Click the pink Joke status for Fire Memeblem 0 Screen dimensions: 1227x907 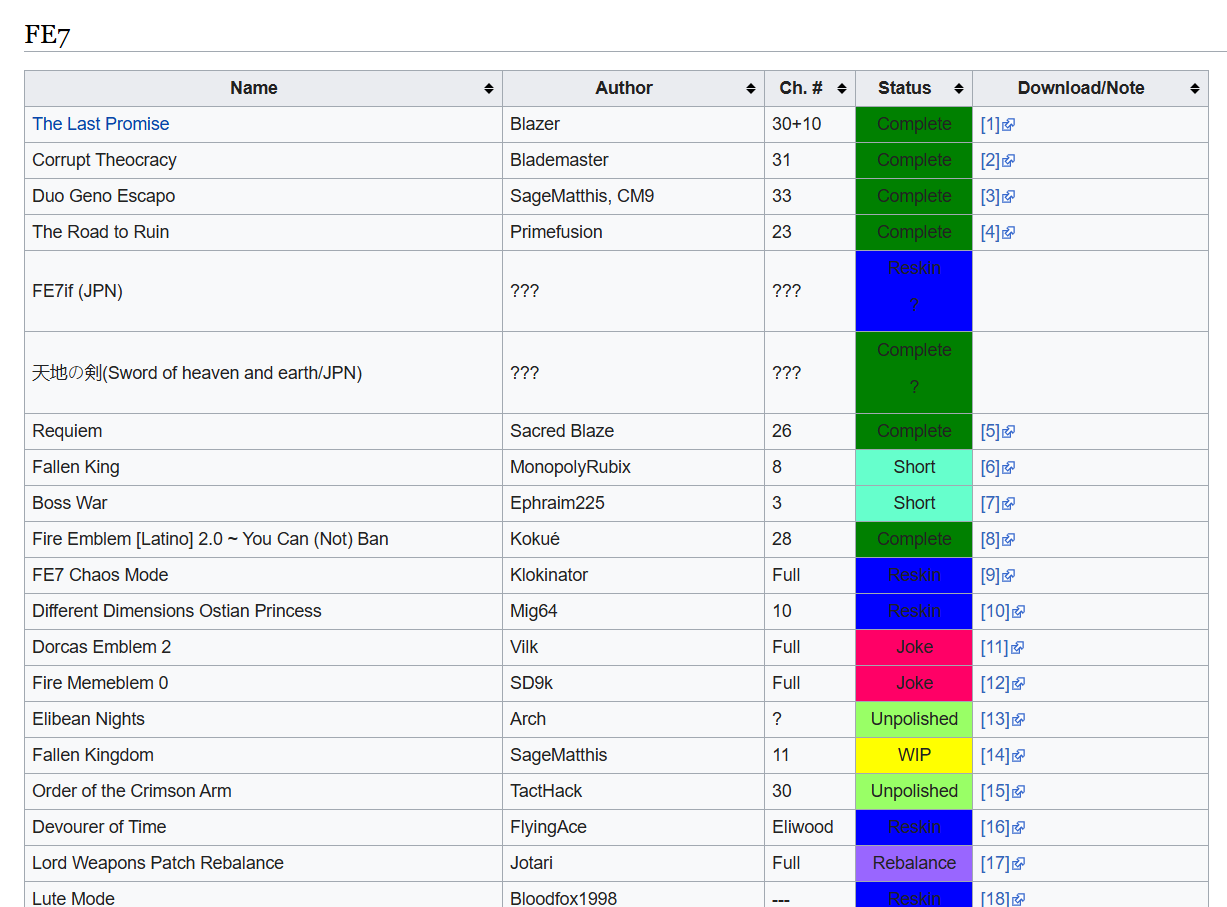coord(914,683)
